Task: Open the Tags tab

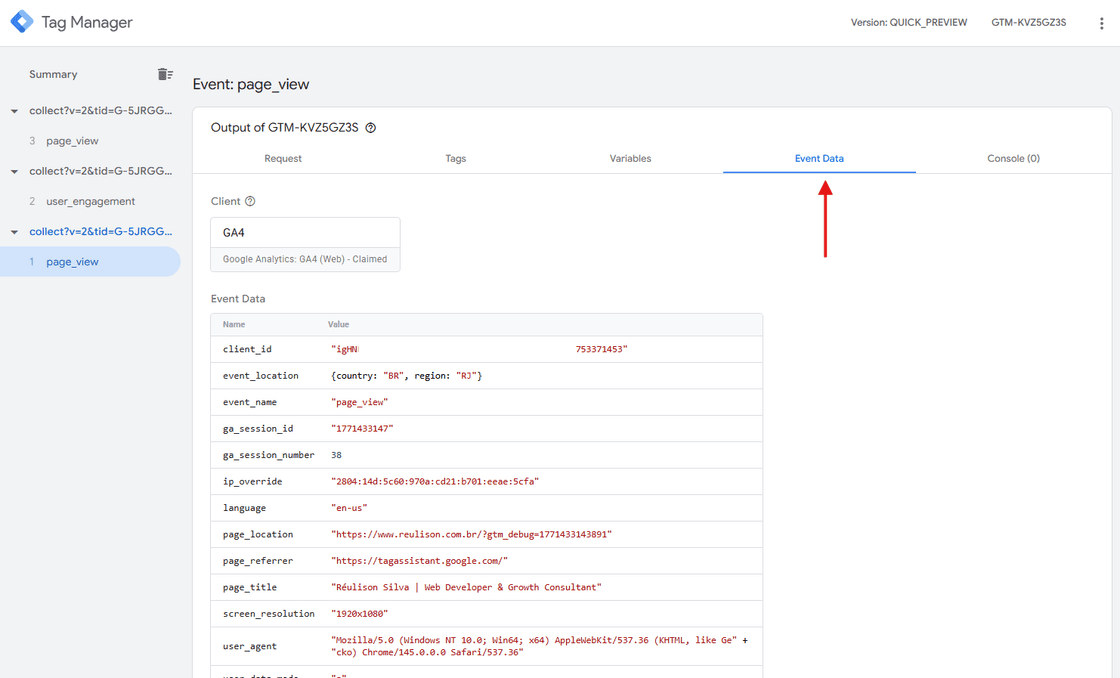Action: click(x=456, y=158)
